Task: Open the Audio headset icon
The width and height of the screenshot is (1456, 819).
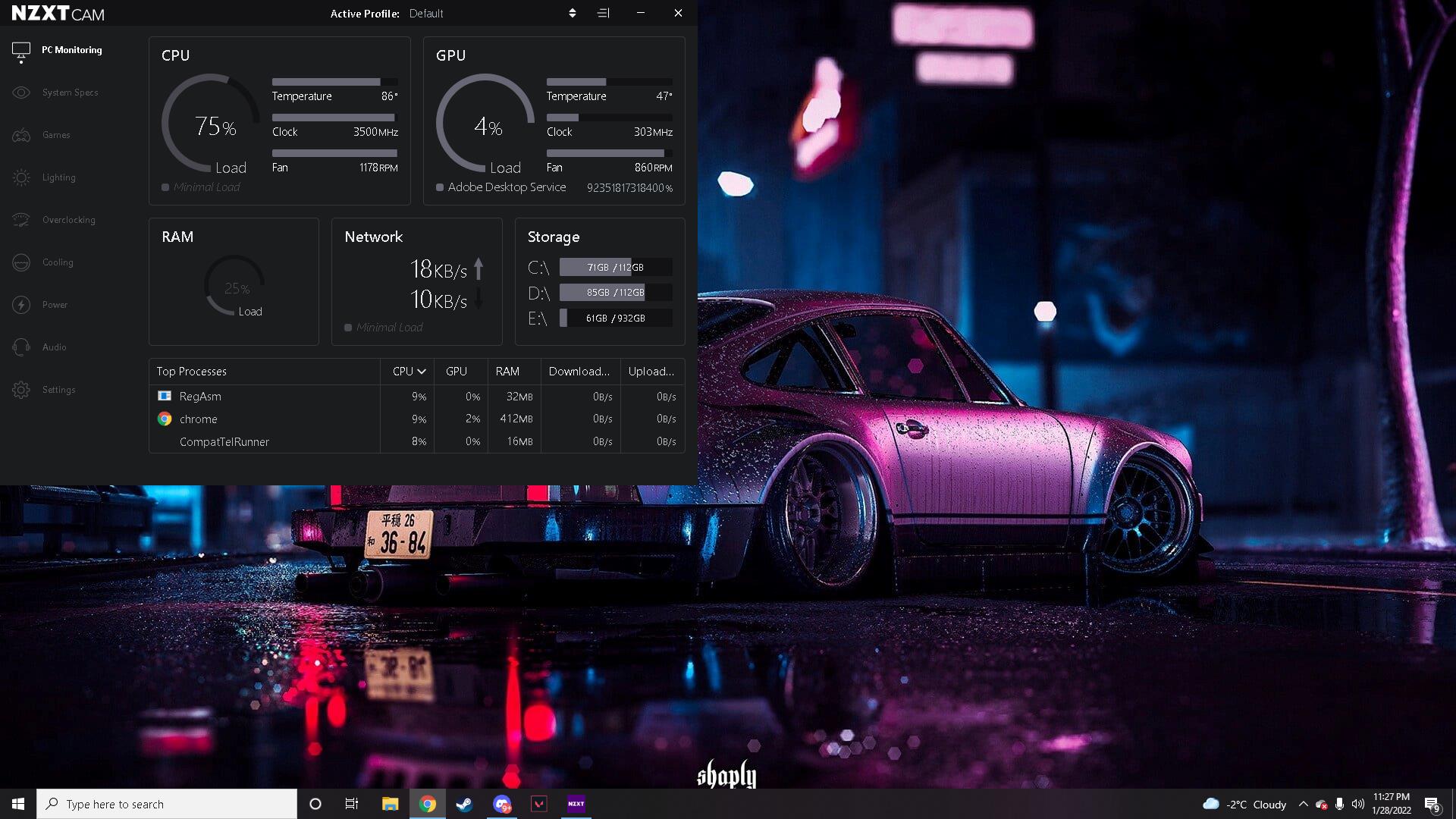Action: pos(21,347)
